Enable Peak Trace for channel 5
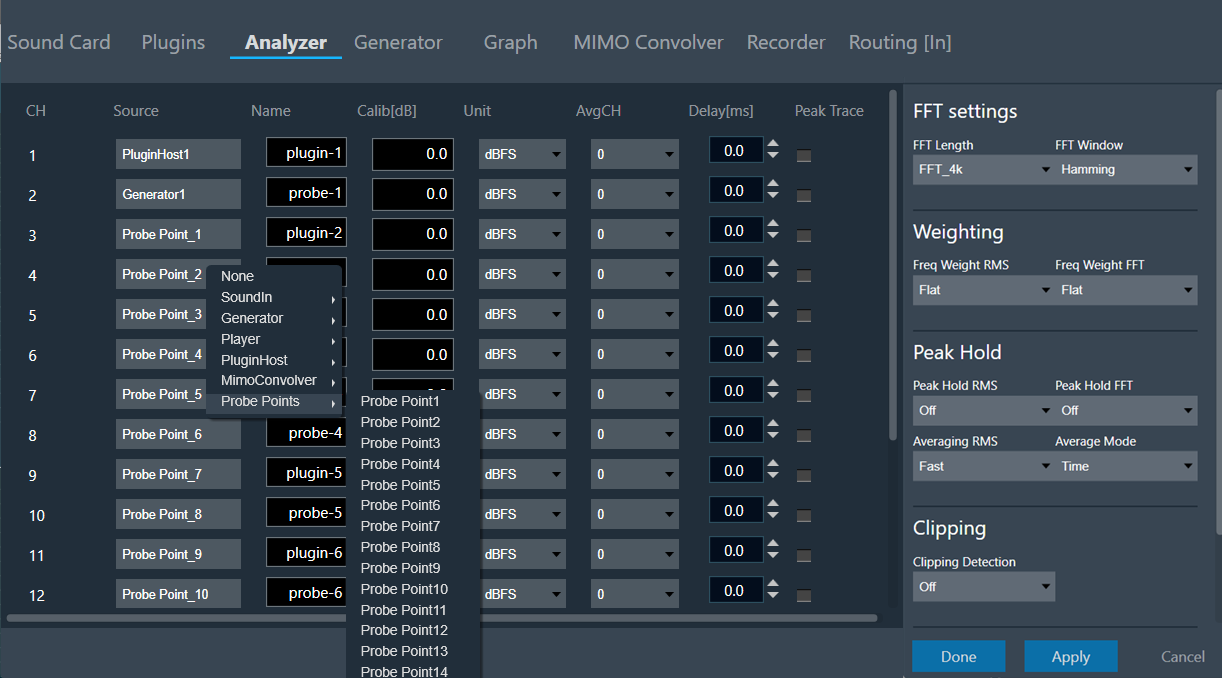Screen dimensions: 1222x678 coord(804,316)
